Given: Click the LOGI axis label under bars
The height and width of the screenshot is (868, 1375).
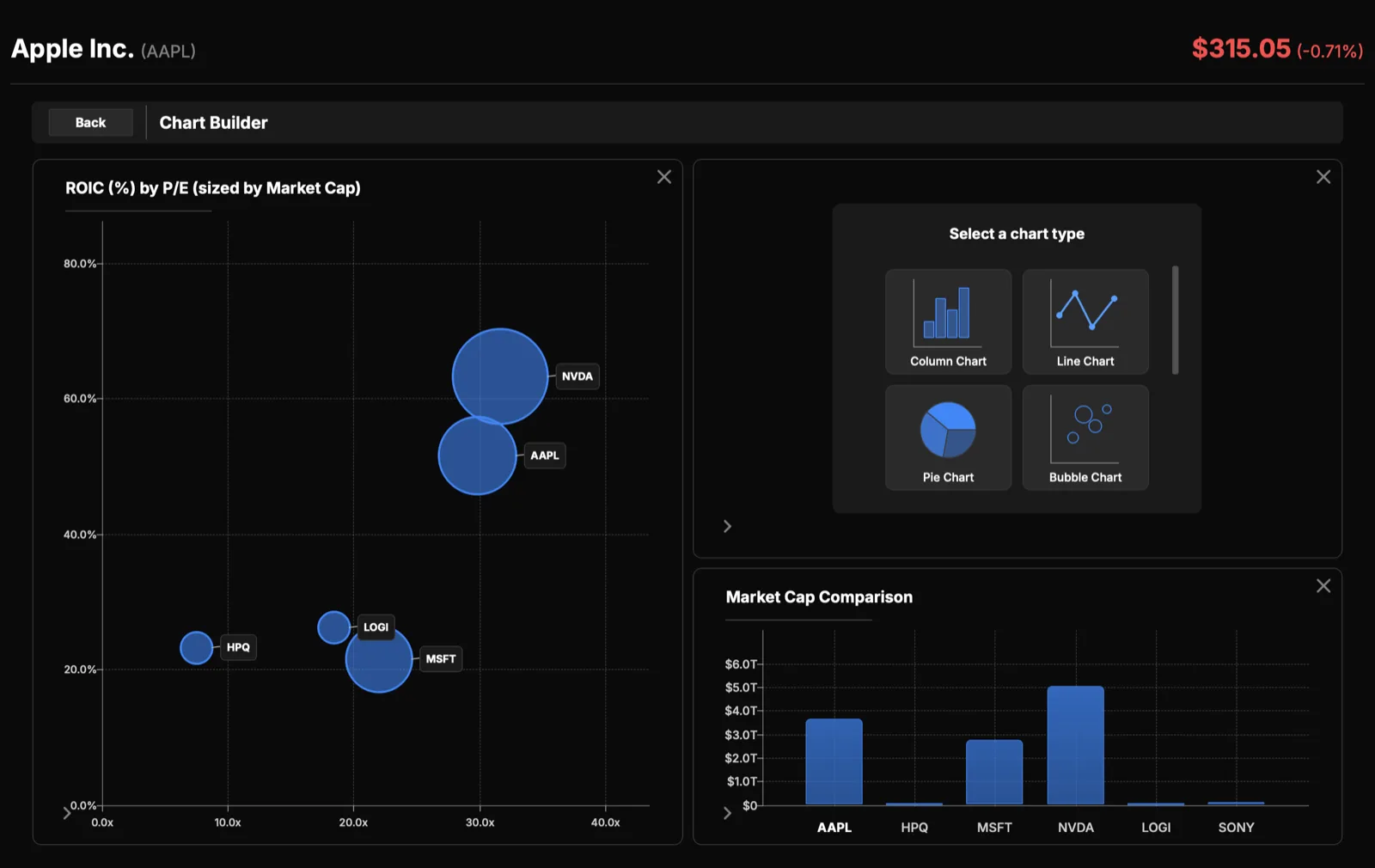Looking at the screenshot, I should (x=1156, y=828).
